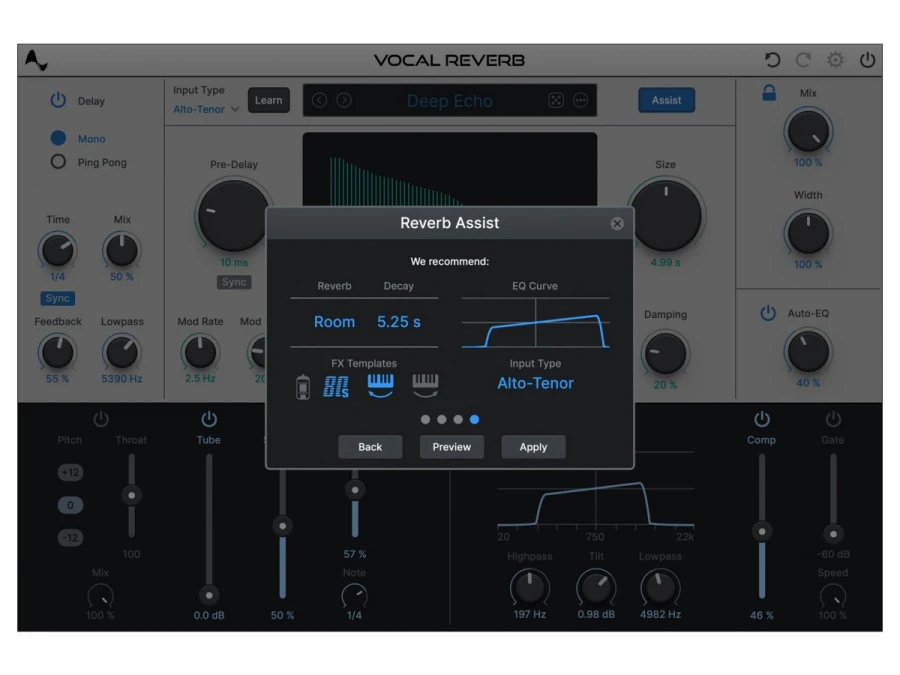Go to third page dot in dialog
900x675 pixels.
(x=458, y=420)
